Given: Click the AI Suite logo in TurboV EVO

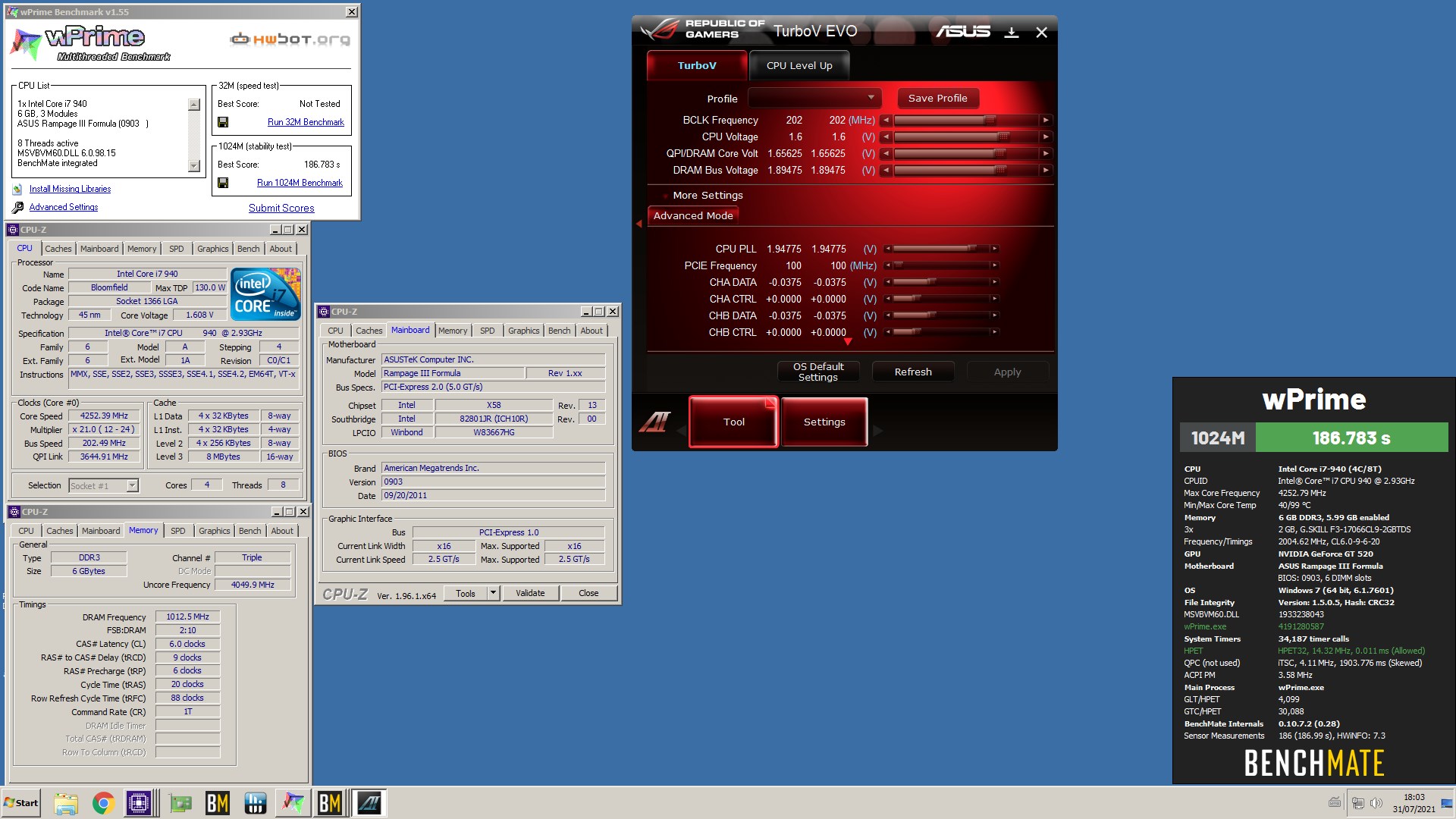Looking at the screenshot, I should (654, 422).
